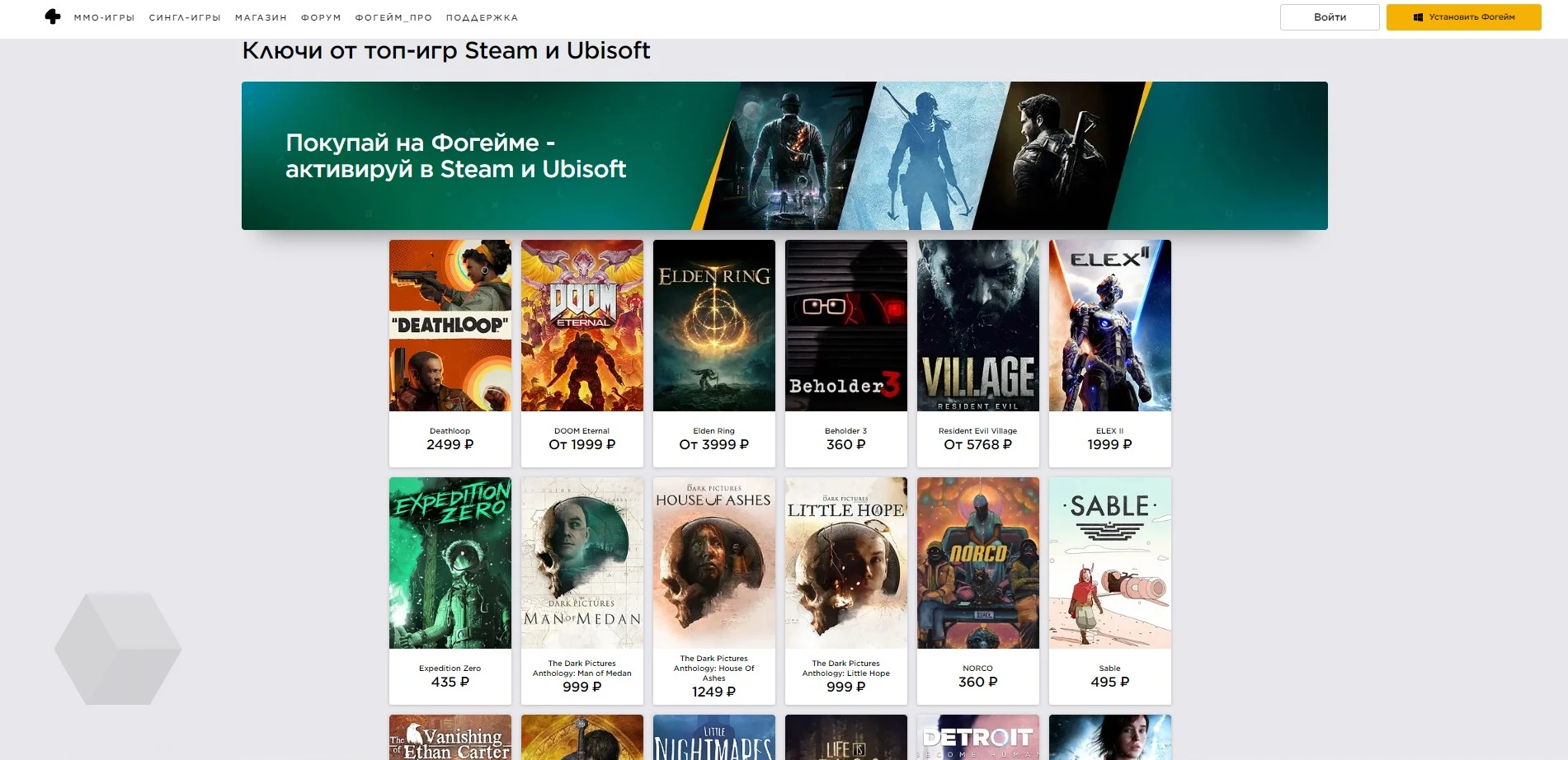Click the Beholder 3 title text
This screenshot has height=760, width=1568.
[x=846, y=431]
